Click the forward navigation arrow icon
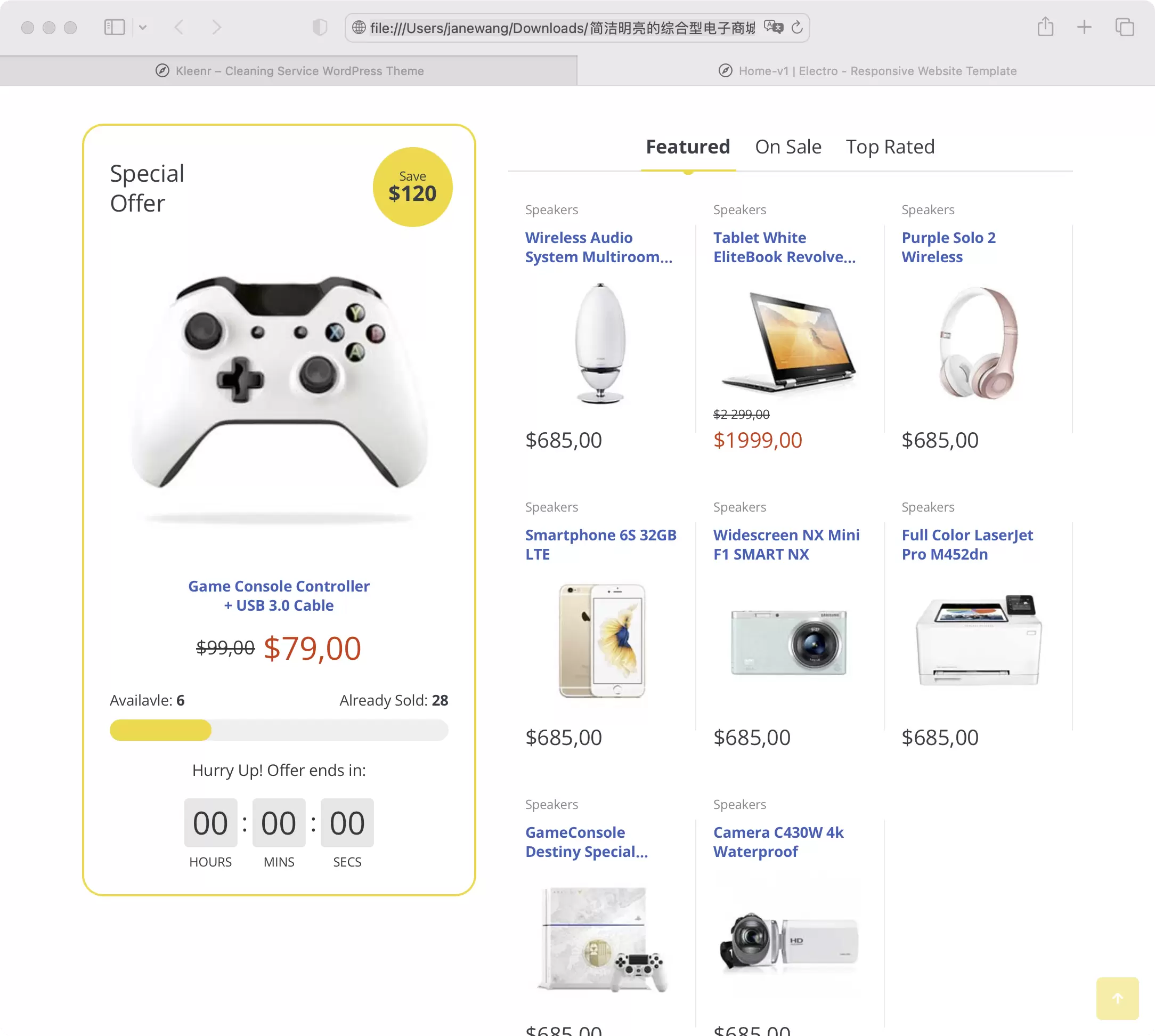 217,27
